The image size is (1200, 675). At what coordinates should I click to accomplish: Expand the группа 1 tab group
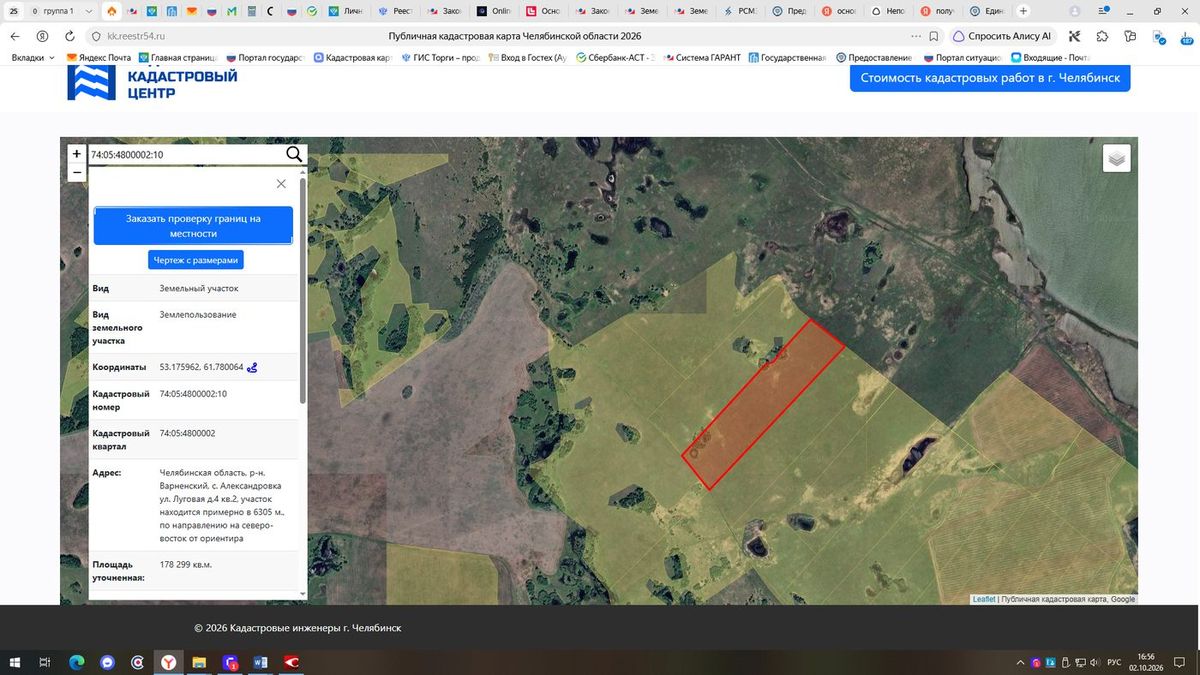point(61,11)
